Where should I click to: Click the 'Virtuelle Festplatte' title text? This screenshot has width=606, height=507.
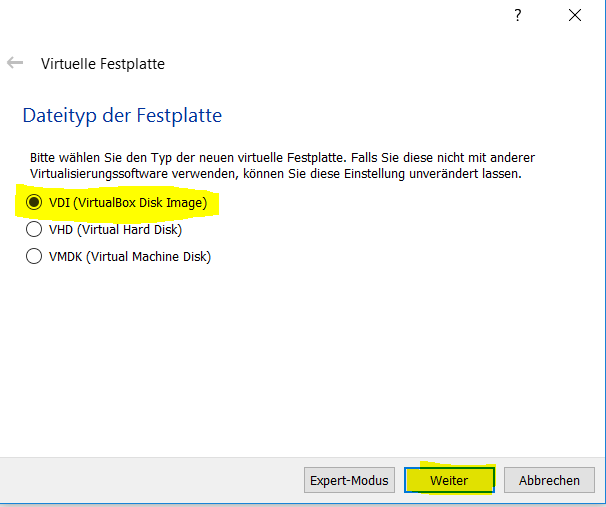(x=103, y=64)
